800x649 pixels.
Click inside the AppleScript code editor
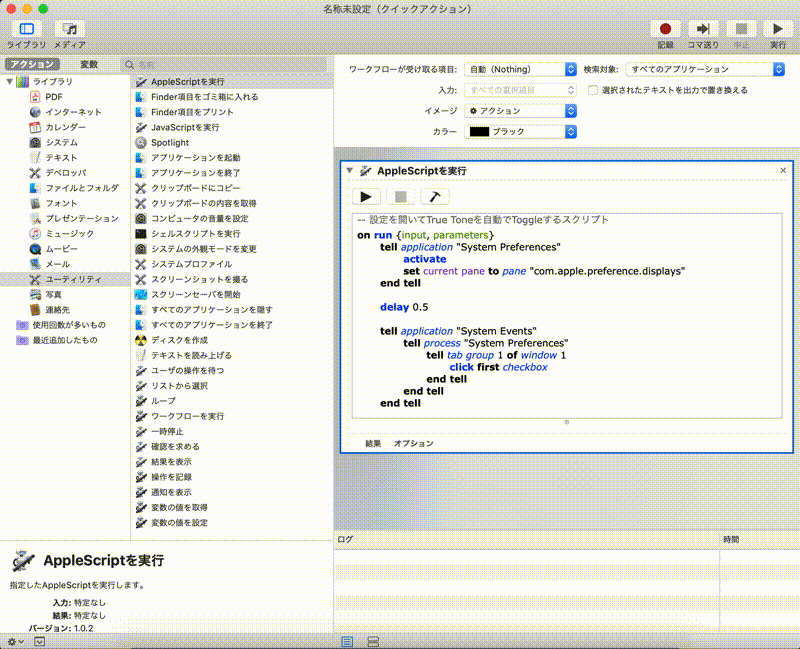566,316
